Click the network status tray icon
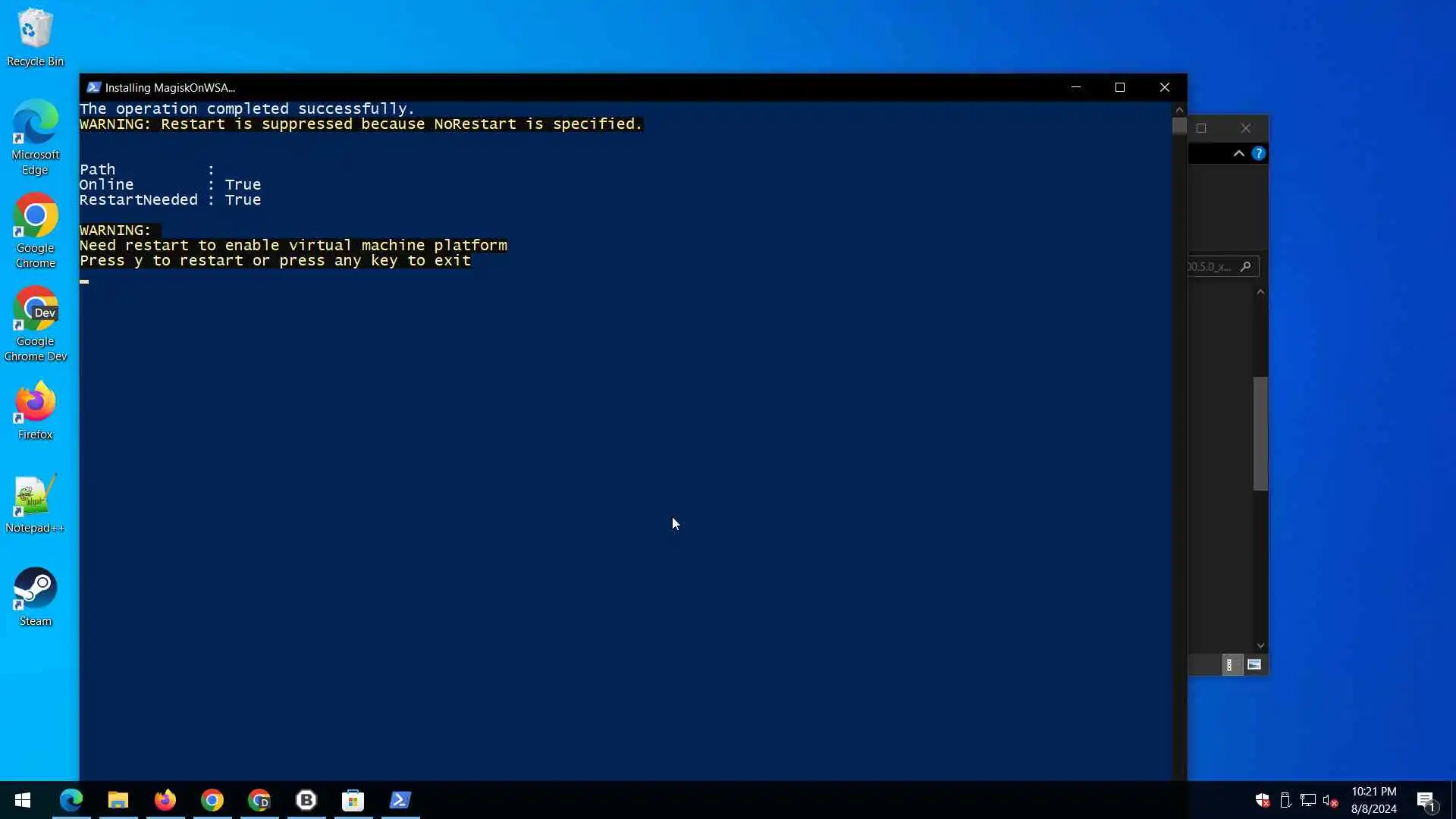This screenshot has width=1456, height=819. click(1308, 800)
